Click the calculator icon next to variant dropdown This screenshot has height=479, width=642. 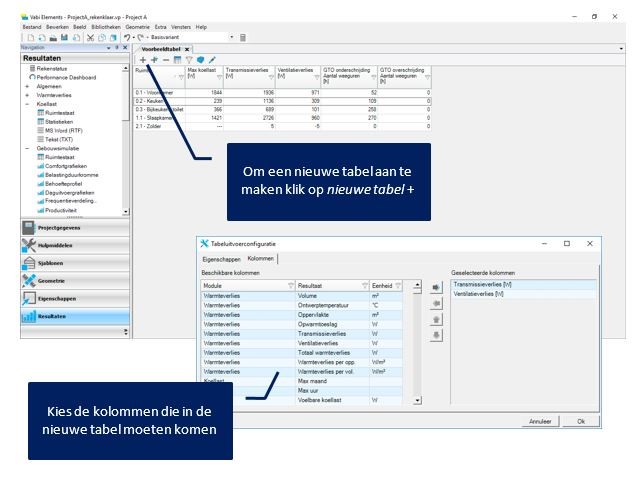point(242,37)
